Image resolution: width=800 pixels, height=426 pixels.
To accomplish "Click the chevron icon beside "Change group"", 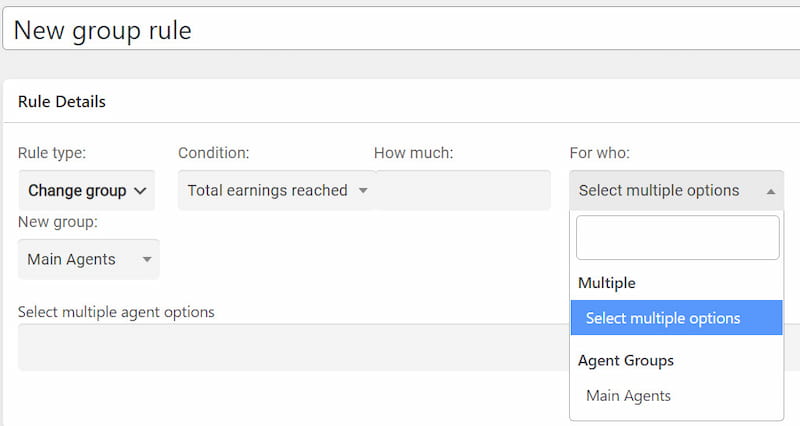I will [140, 190].
